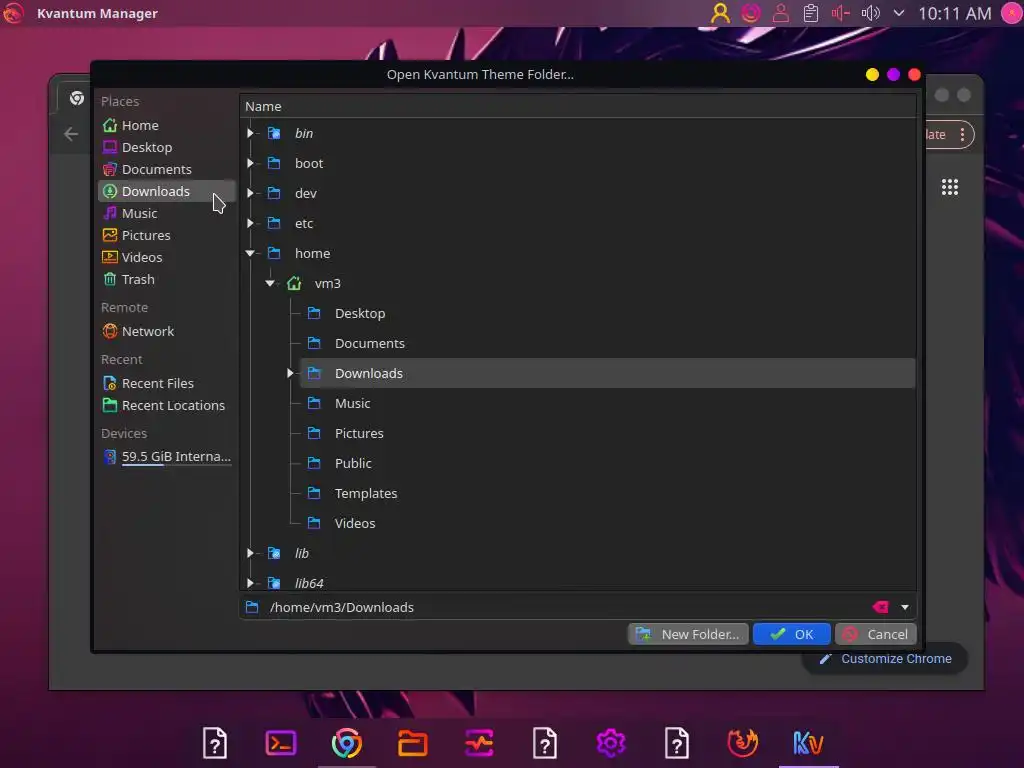1024x768 pixels.
Task: Open Google apps grid in Chrome window
Action: coord(950,187)
